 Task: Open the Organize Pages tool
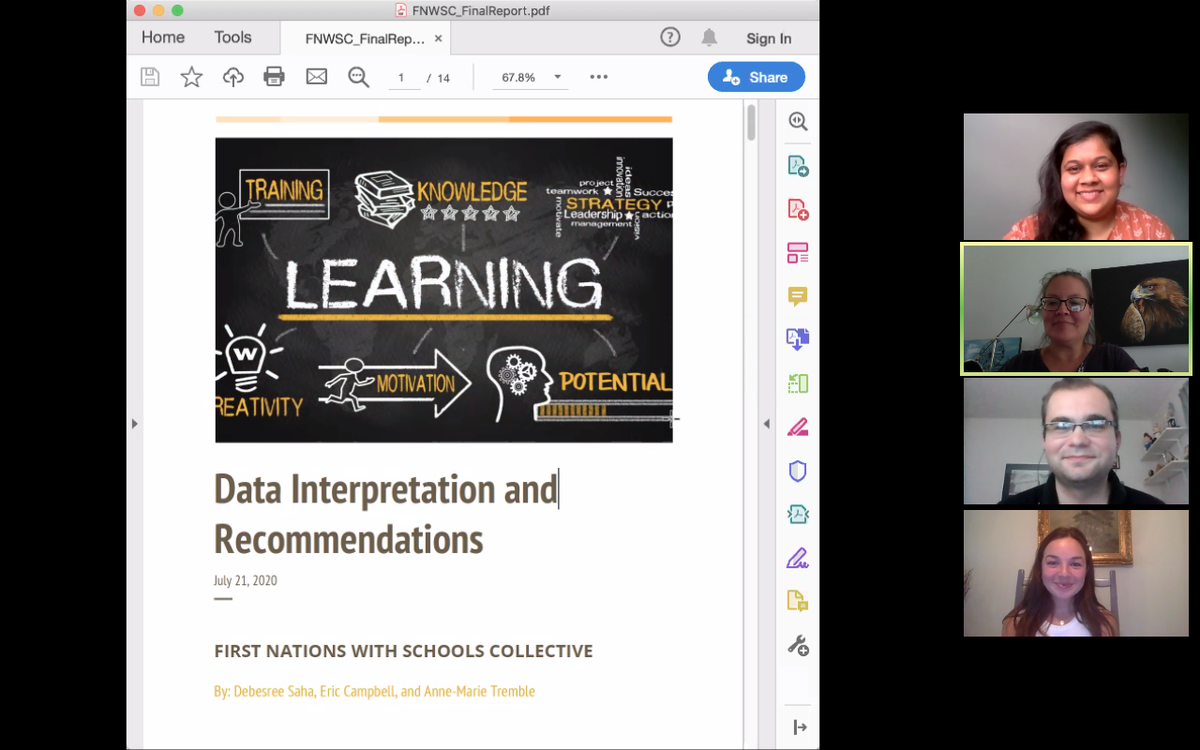tap(797, 383)
